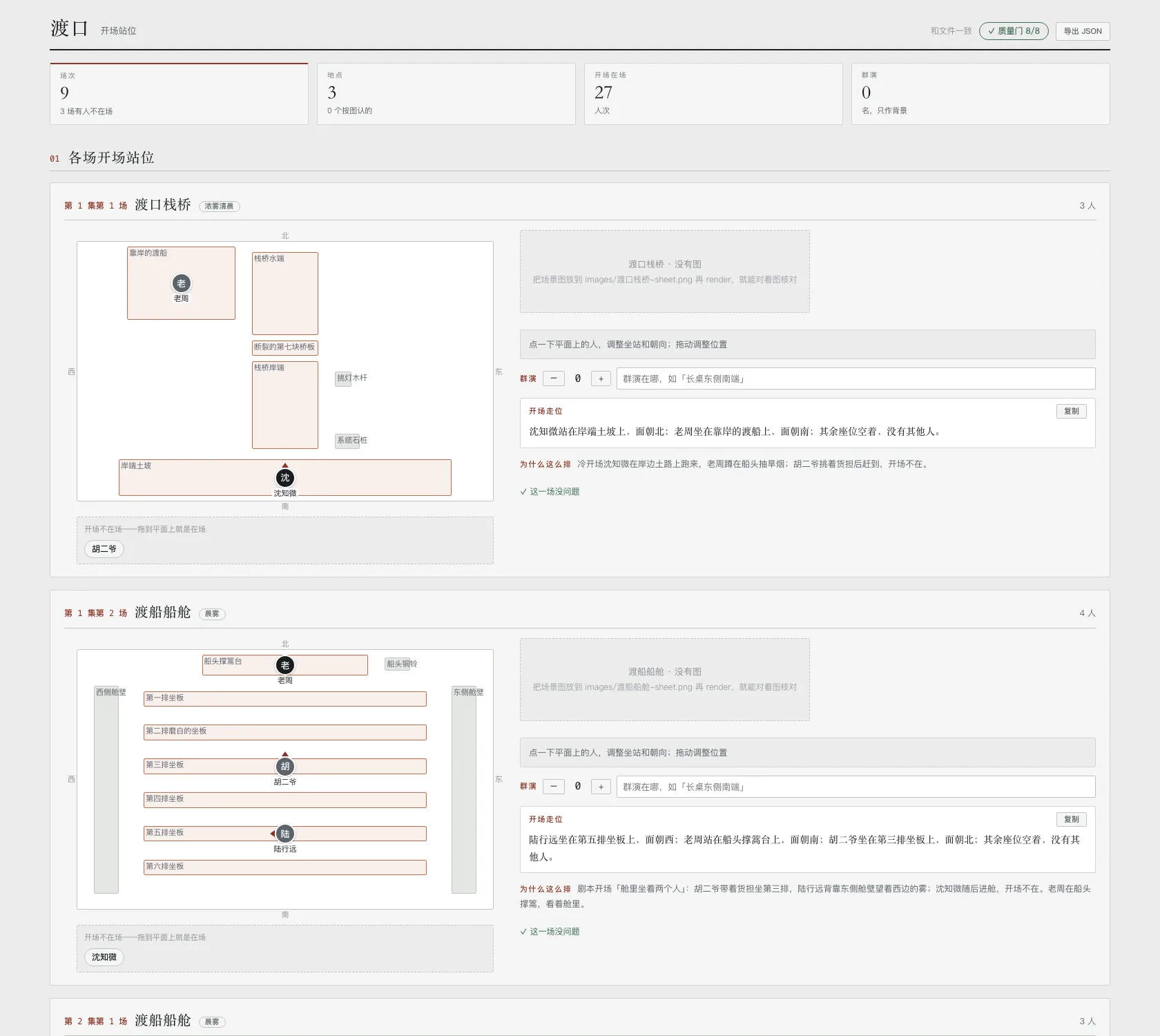
Task: Click the 东侧舱壁 wall zone
Action: click(x=464, y=789)
